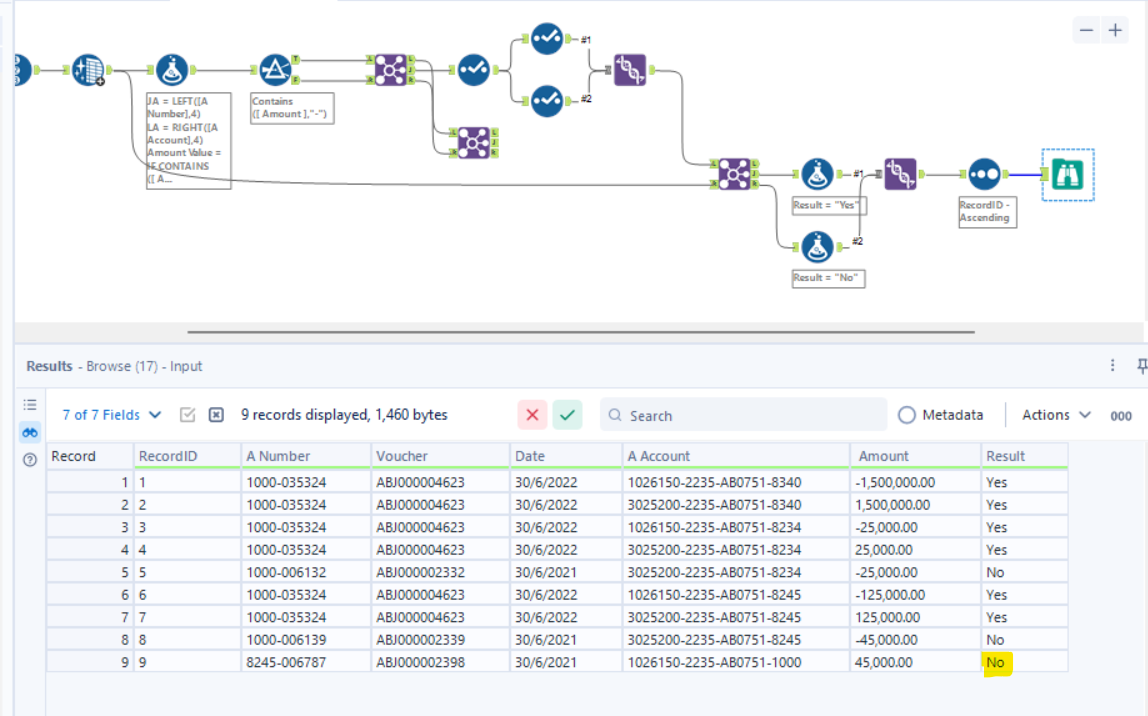Select the tool above the Contains([Amount]) annotation
Screen dimensions: 1148x716
[x=275, y=68]
